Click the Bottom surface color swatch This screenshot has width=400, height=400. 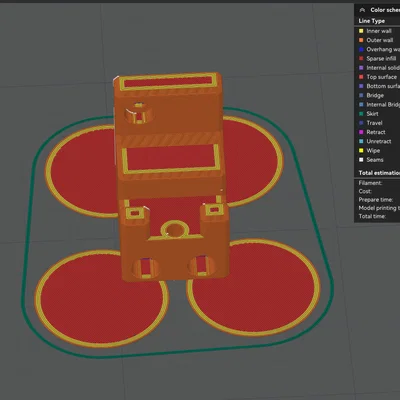361,86
